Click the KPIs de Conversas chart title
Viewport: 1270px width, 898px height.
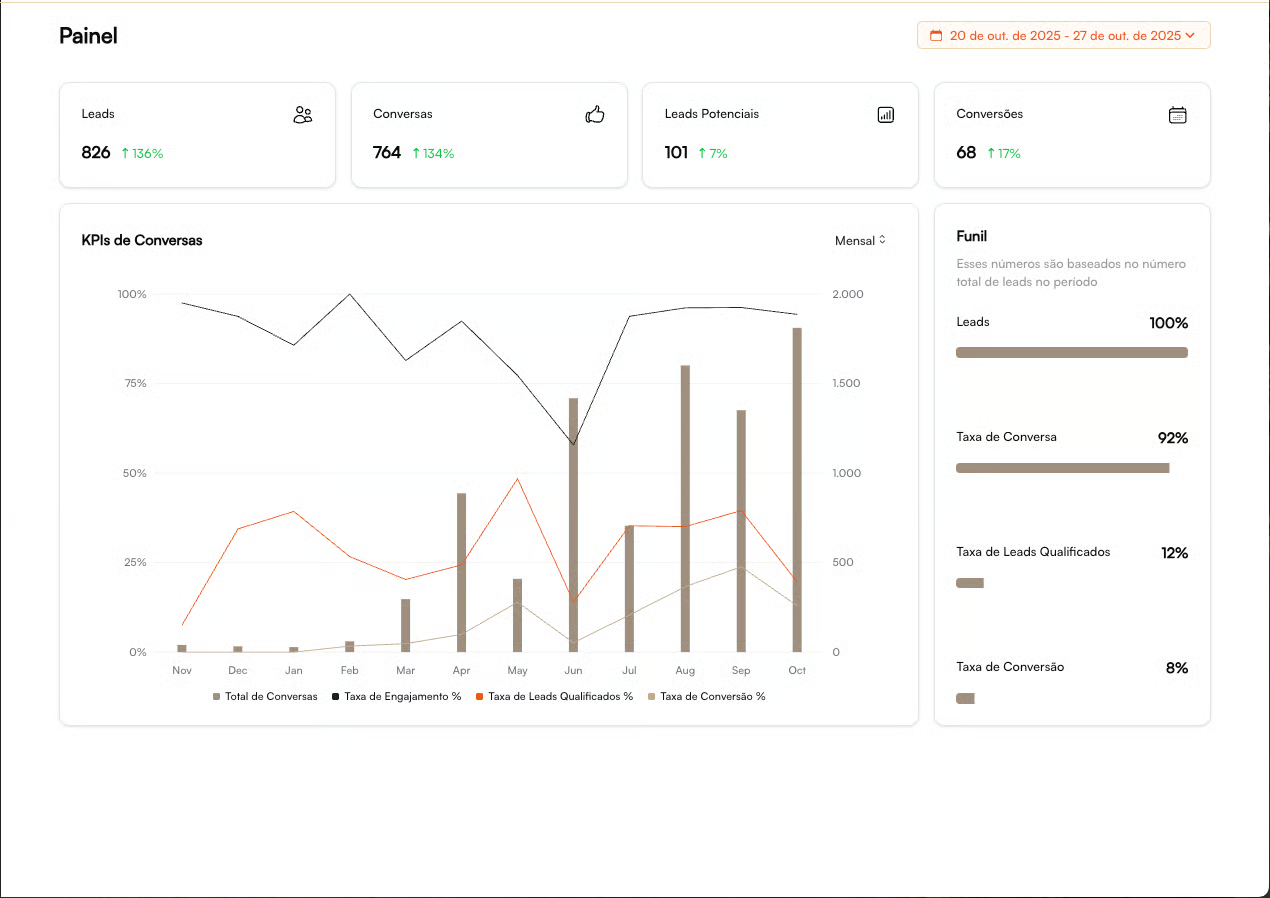click(x=142, y=241)
